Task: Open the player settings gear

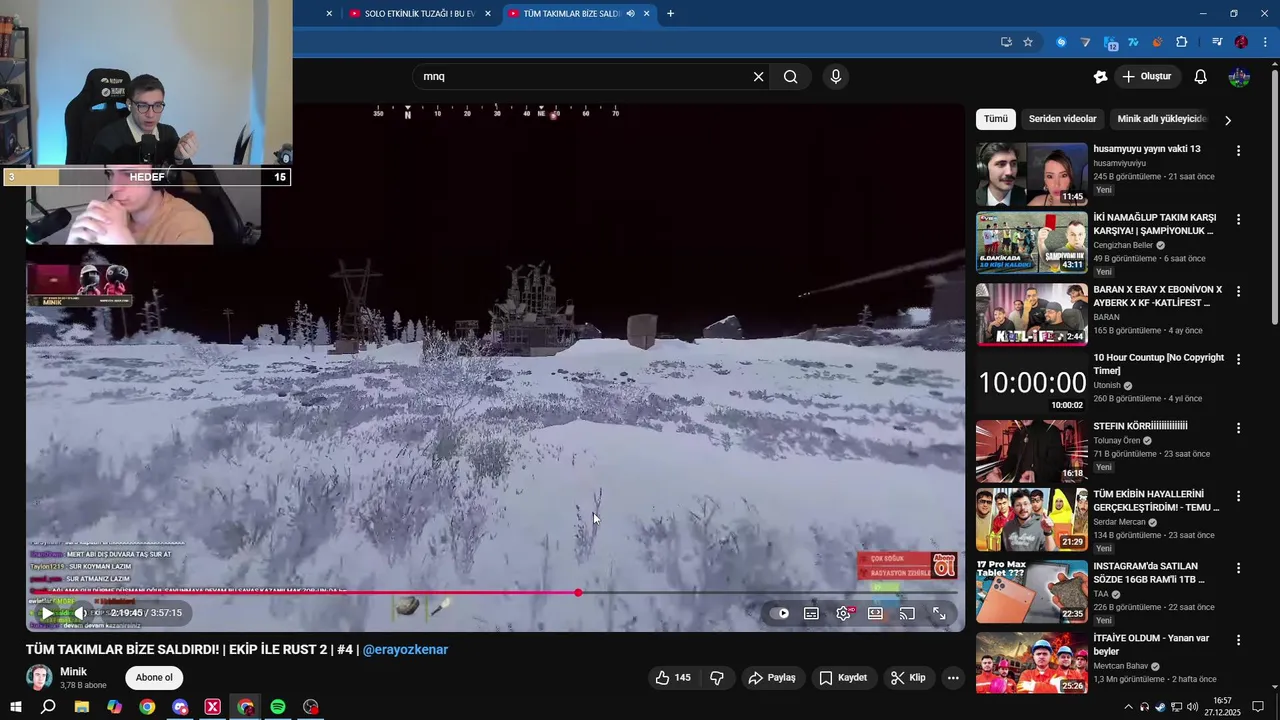Action: [844, 614]
